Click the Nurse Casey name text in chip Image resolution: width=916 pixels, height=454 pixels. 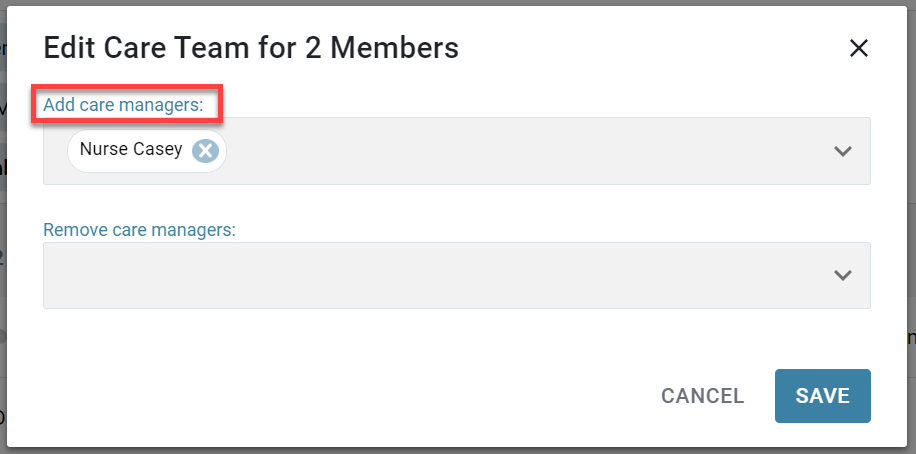tap(131, 150)
